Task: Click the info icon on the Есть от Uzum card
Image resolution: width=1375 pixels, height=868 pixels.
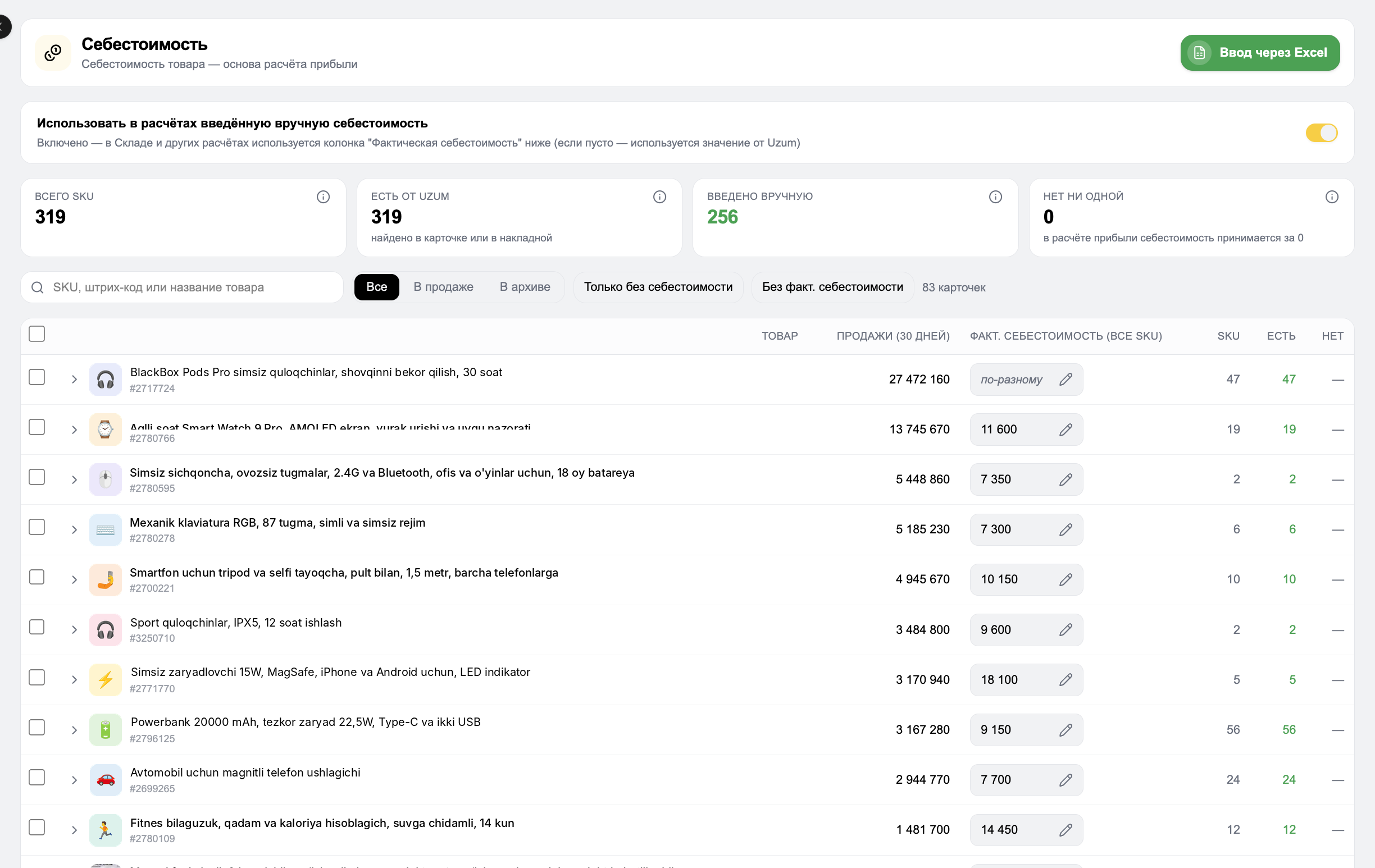Action: coord(659,197)
